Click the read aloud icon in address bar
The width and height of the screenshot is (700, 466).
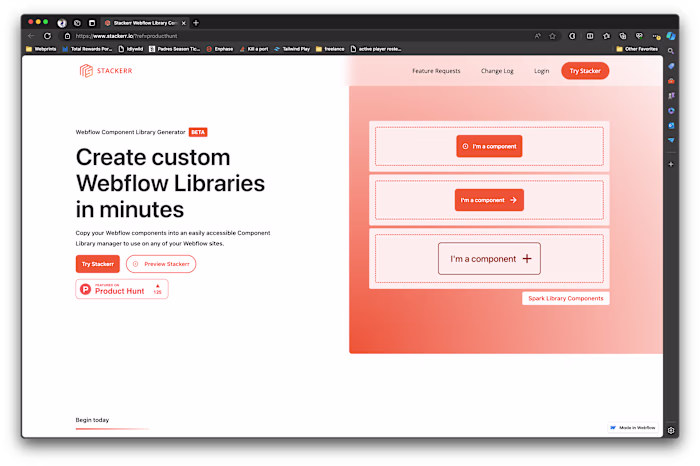538,36
